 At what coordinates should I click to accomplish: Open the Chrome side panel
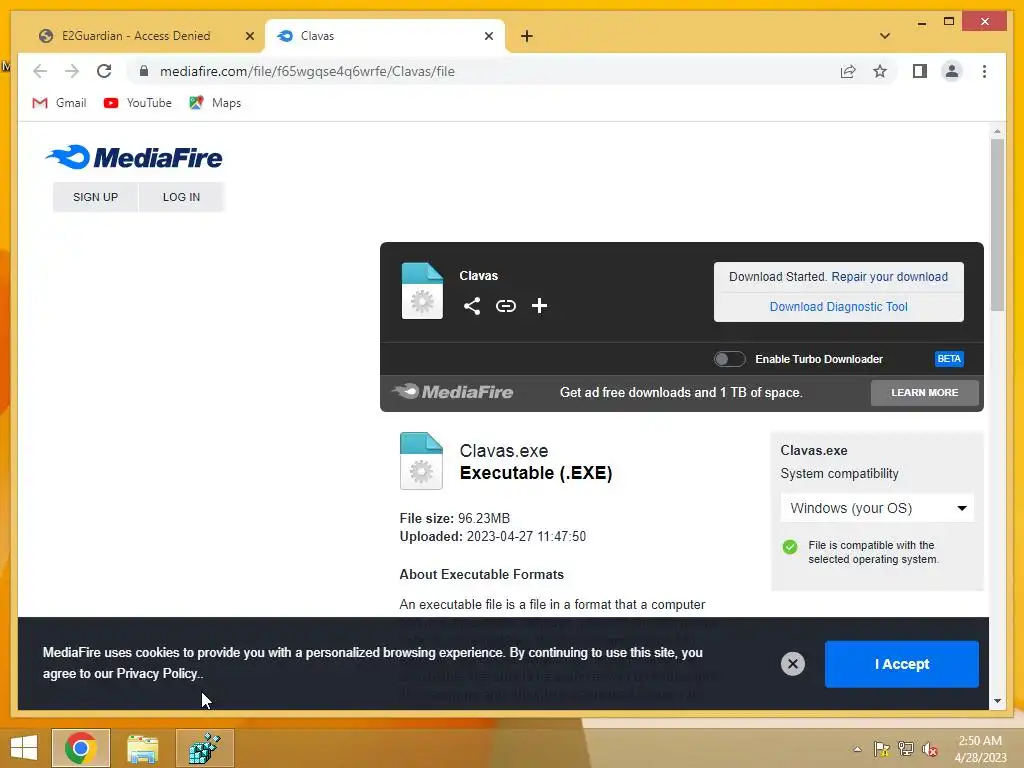coord(920,71)
